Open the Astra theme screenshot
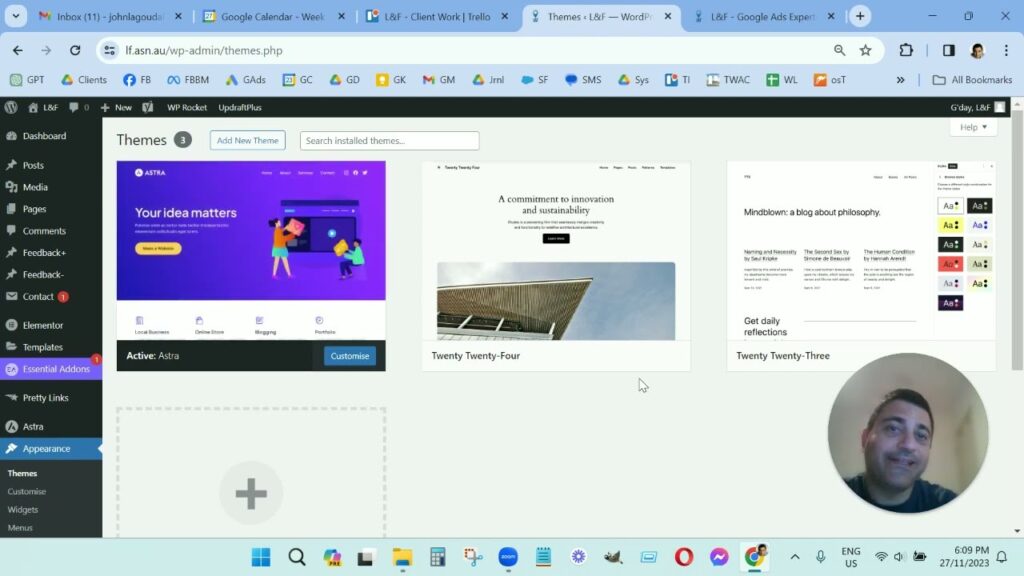Screen dimensions: 1024x576 click(251, 251)
